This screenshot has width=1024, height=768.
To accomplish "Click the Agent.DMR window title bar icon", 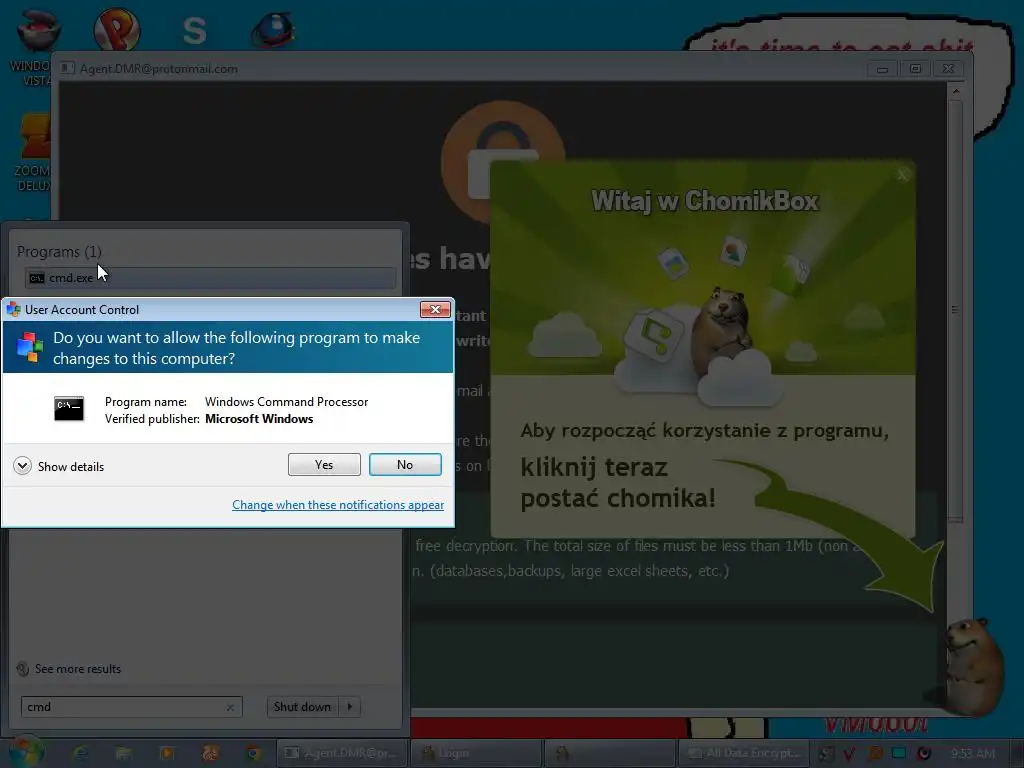I will coord(67,68).
